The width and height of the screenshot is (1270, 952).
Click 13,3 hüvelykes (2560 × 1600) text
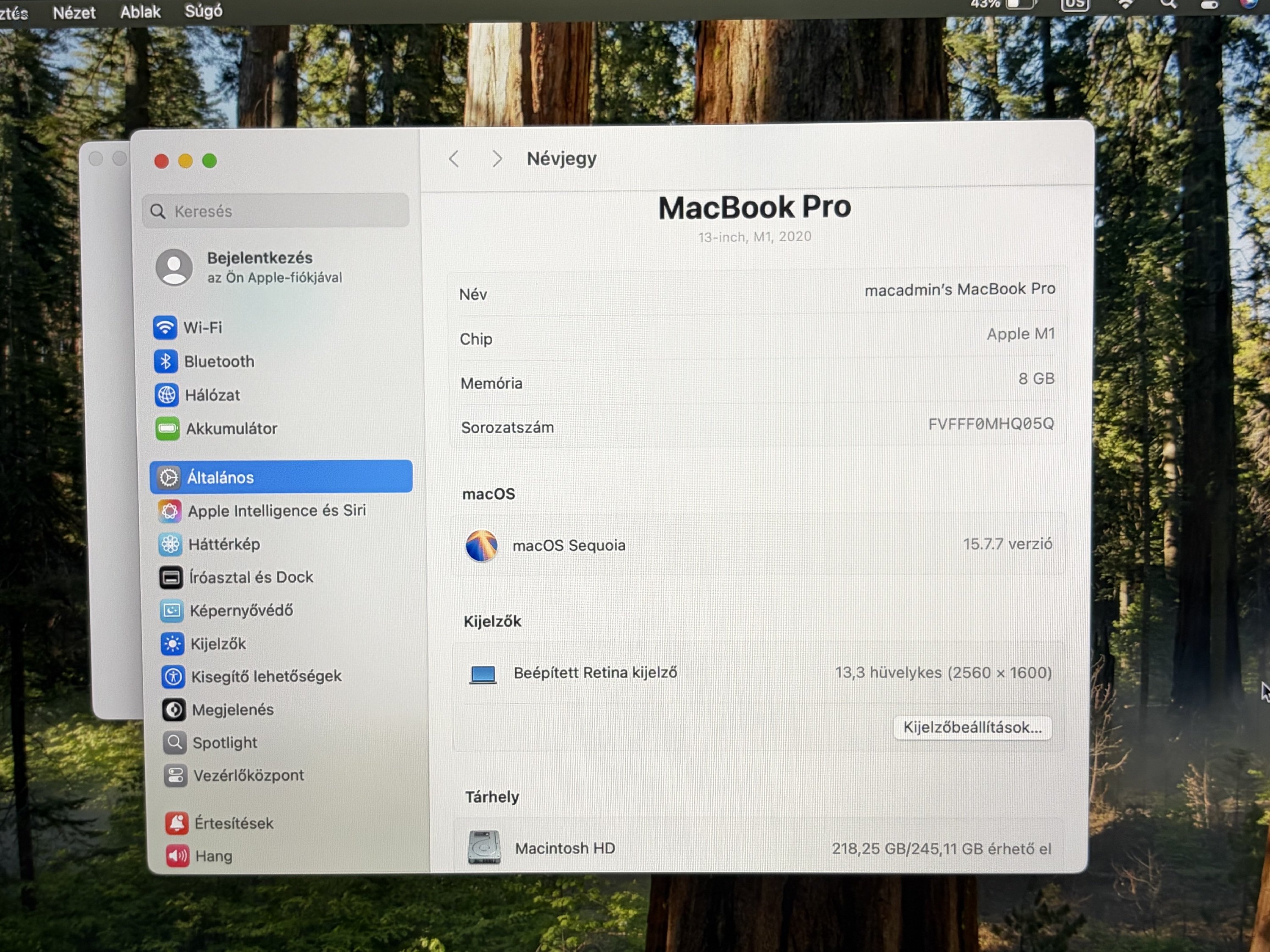(x=943, y=673)
